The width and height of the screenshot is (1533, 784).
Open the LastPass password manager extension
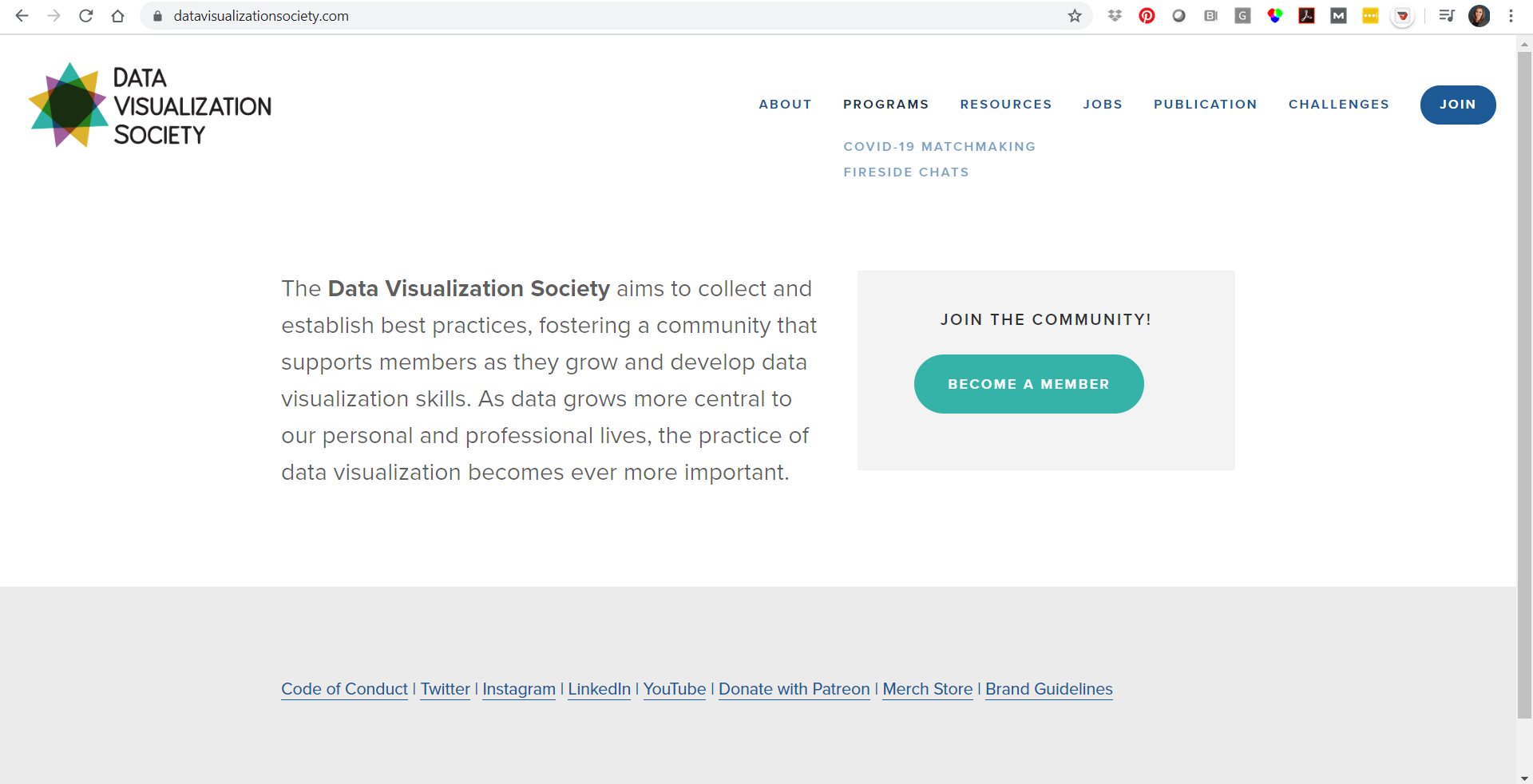(1370, 16)
